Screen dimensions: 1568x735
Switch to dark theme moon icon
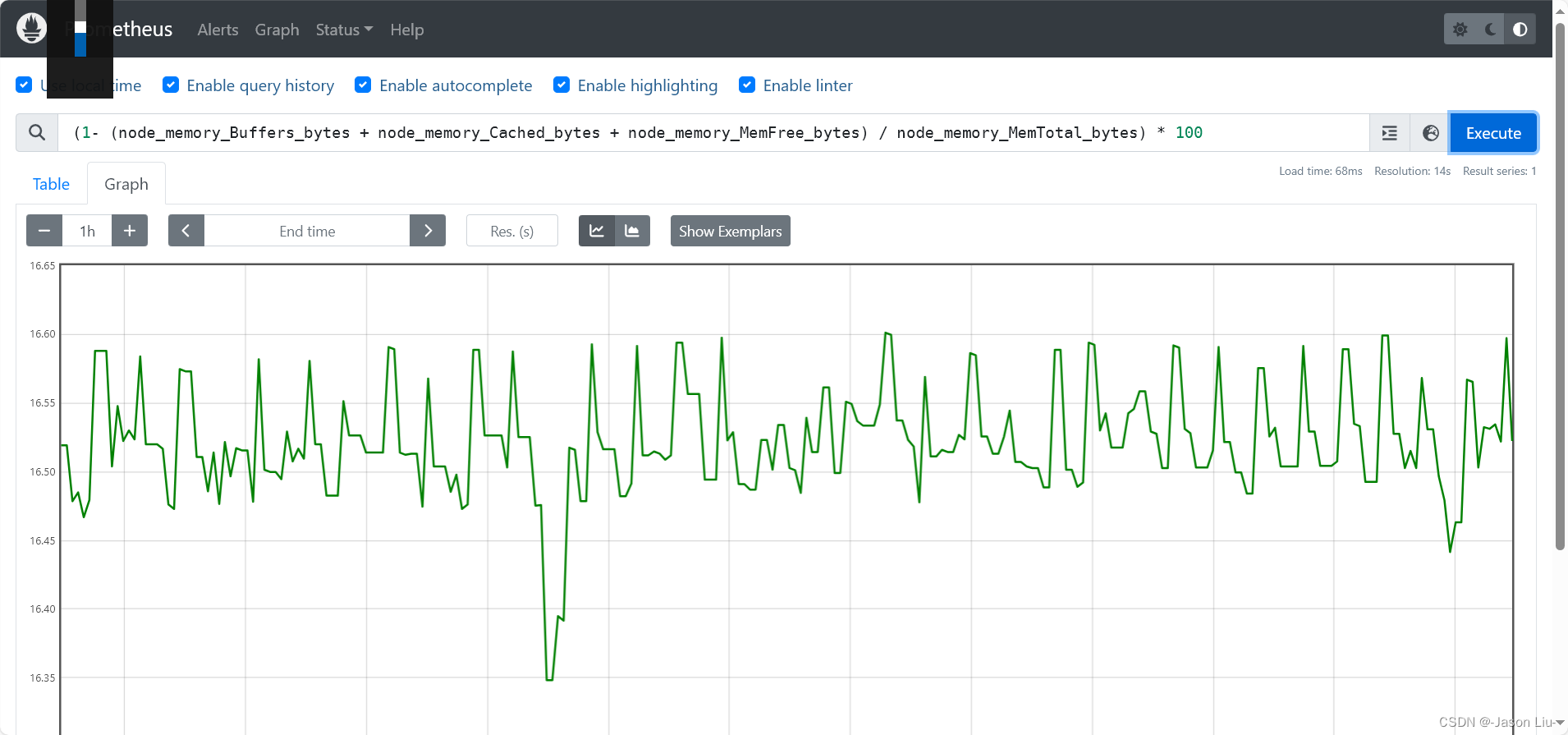tap(1490, 30)
